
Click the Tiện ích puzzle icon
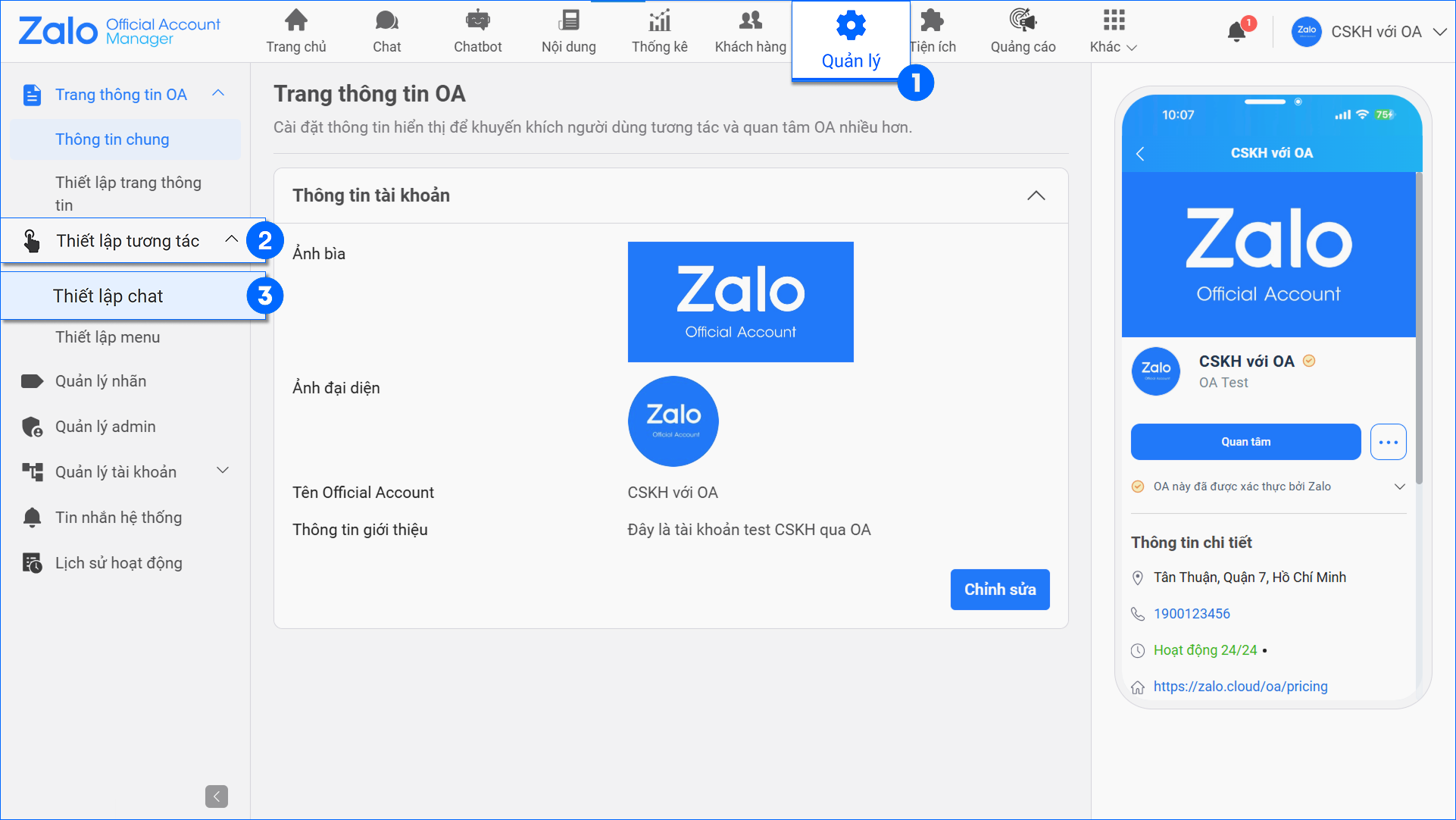point(931,20)
